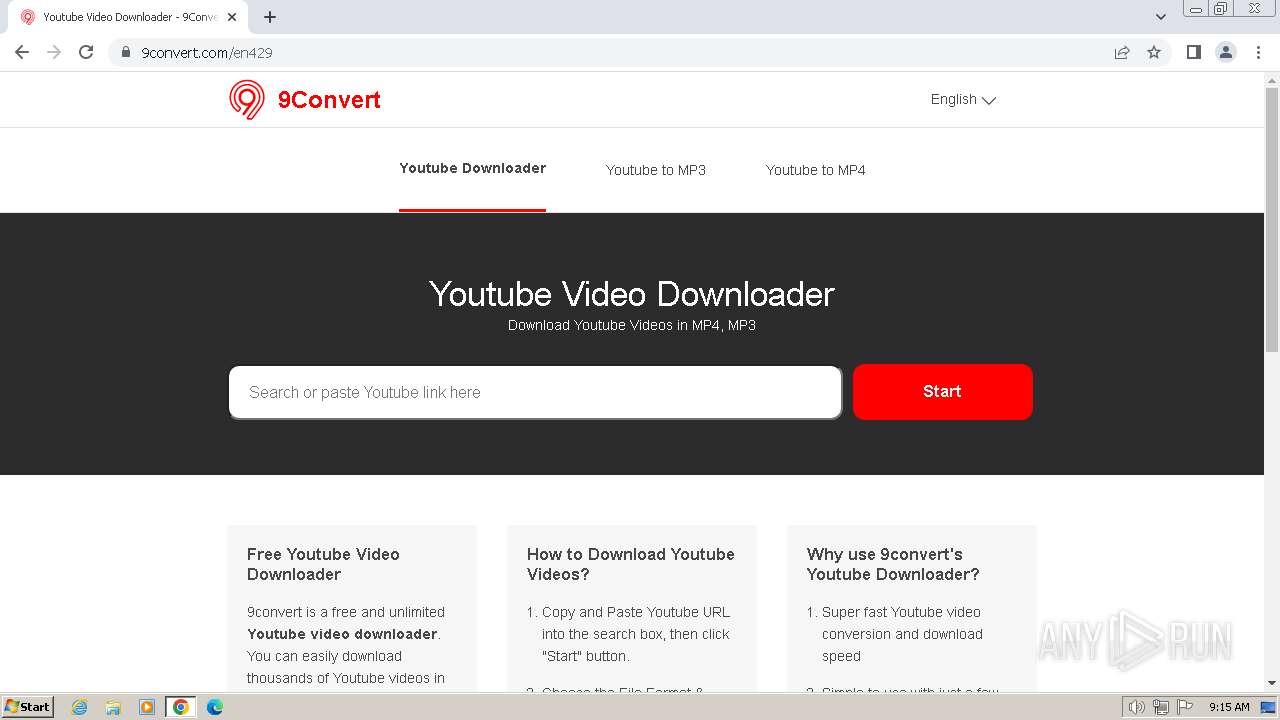Open the Windows Start menu
Viewport: 1280px width, 720px height.
click(28, 707)
